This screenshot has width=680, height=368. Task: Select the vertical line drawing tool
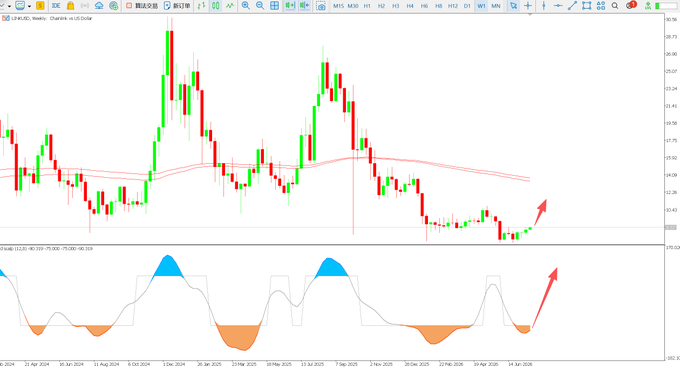pos(544,6)
